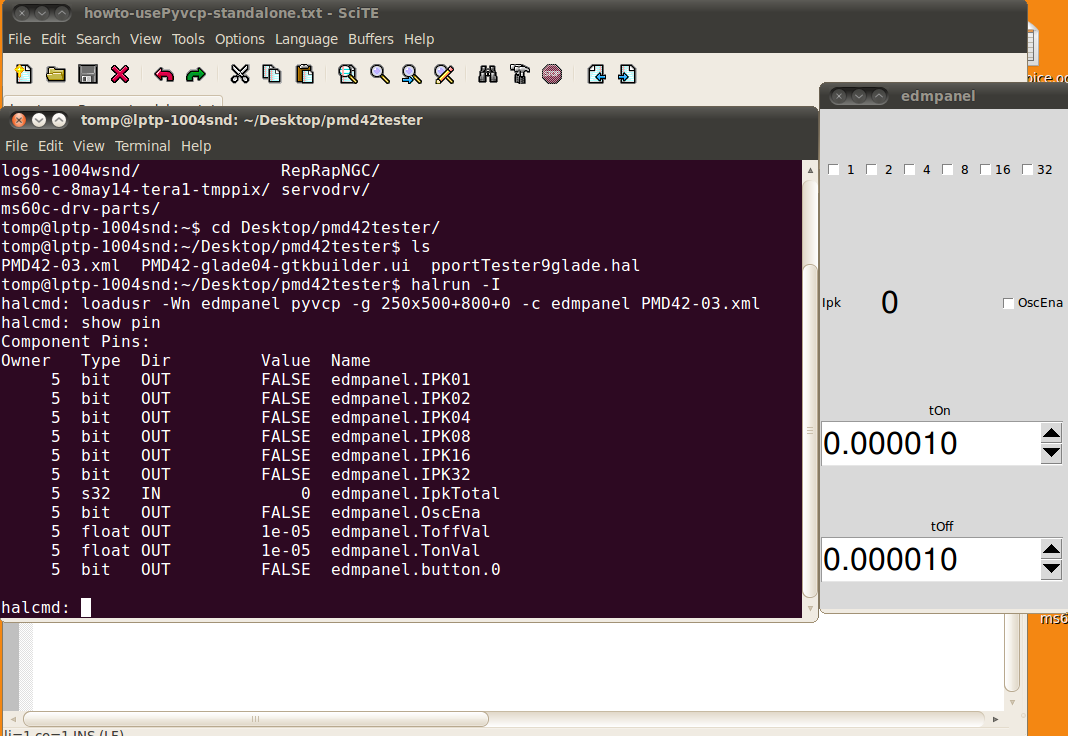
Task: Click the red Undo arrow icon
Action: click(x=163, y=74)
